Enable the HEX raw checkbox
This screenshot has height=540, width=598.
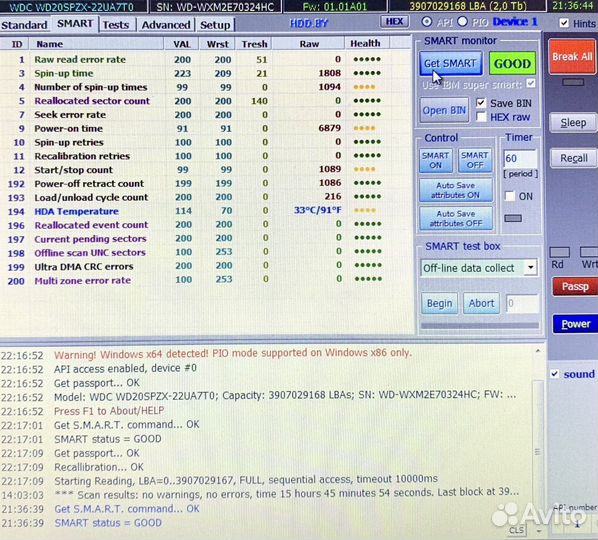point(481,117)
